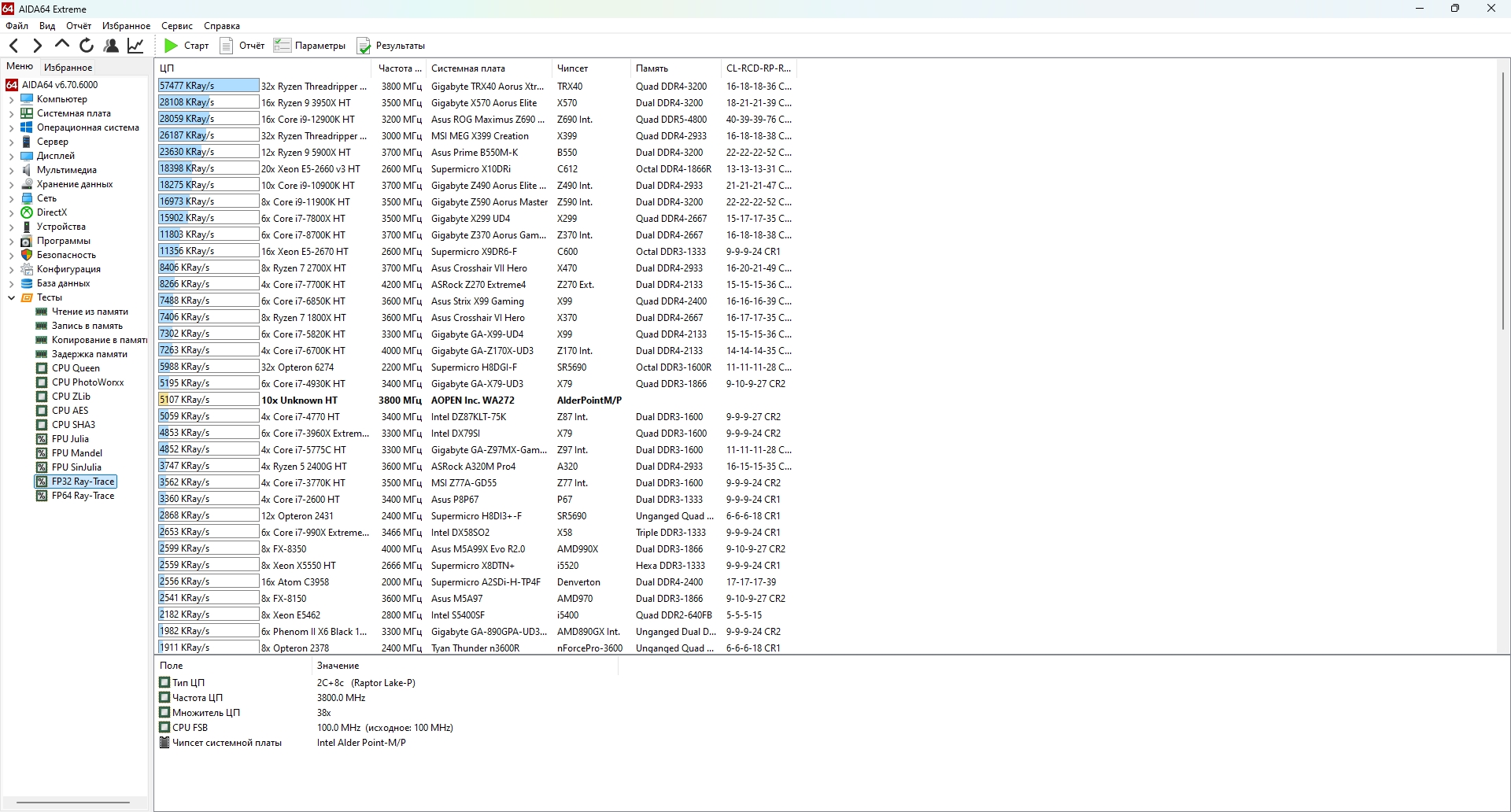Click the results list vertical scrollbar

pyautogui.click(x=1503, y=201)
